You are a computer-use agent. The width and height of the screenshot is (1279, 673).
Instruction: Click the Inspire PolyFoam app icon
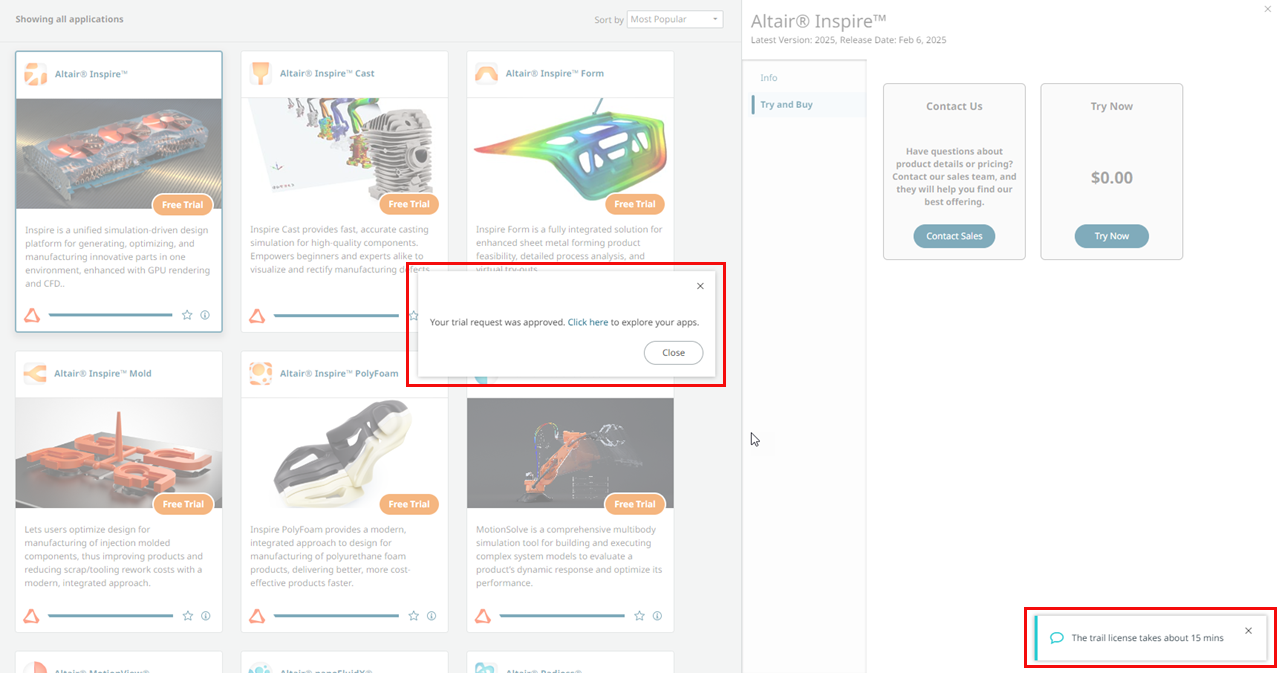[261, 374]
